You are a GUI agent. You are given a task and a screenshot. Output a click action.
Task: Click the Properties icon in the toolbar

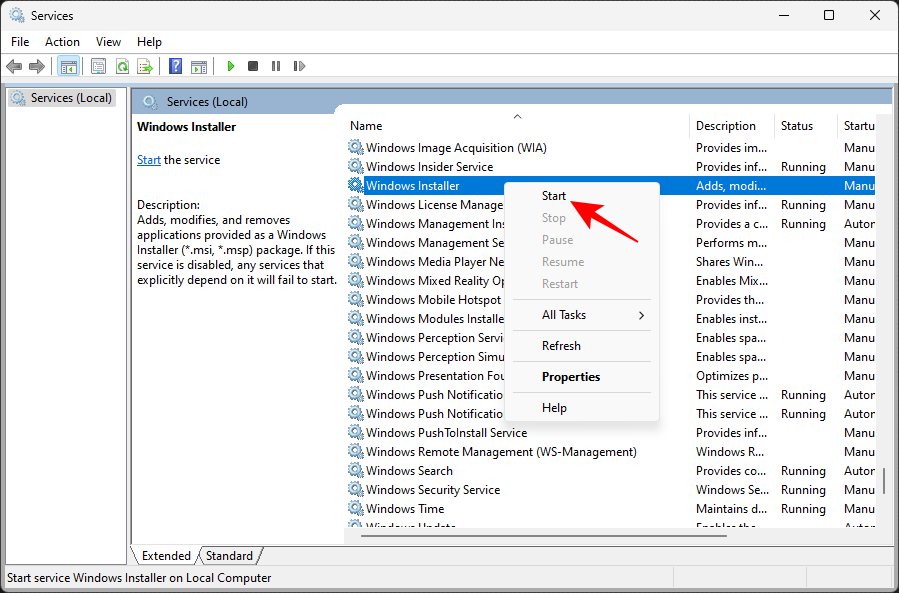[x=97, y=66]
